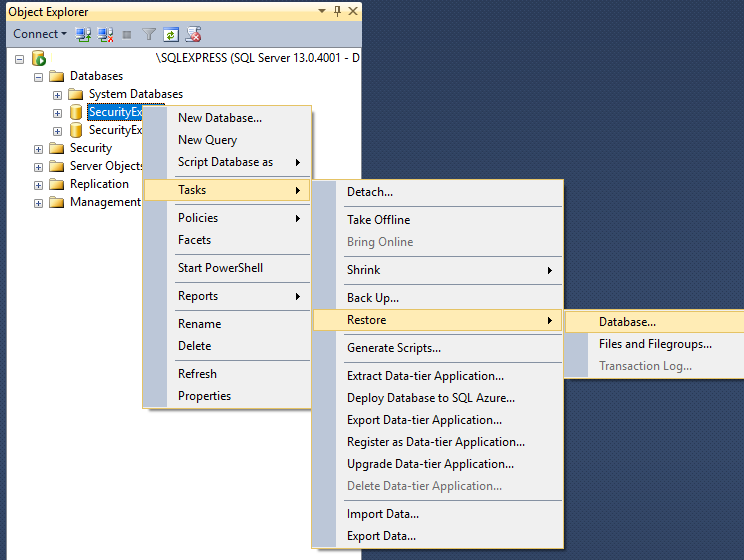This screenshot has height=560, width=744.
Task: Select the Security tree label
Action: 91,148
